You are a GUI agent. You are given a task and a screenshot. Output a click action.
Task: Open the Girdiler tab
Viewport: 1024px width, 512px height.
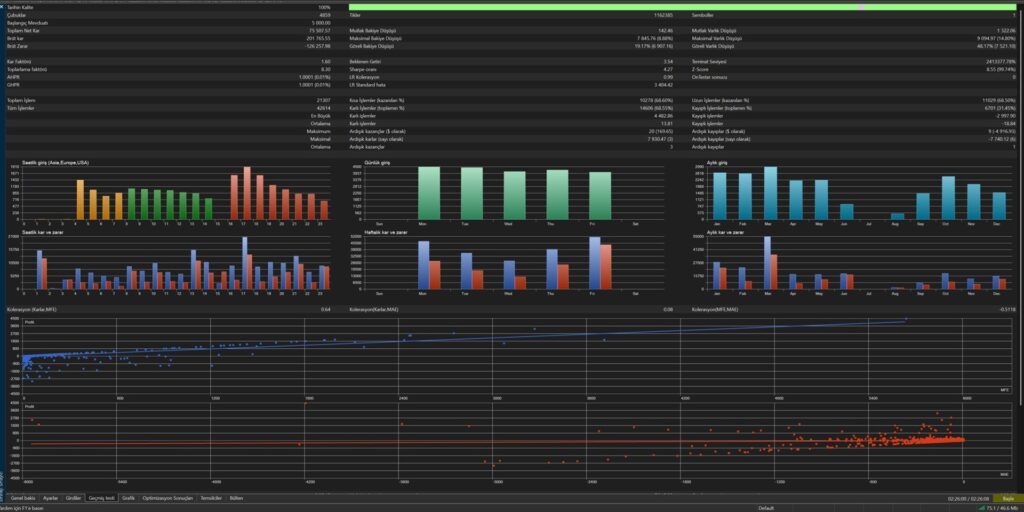point(74,498)
